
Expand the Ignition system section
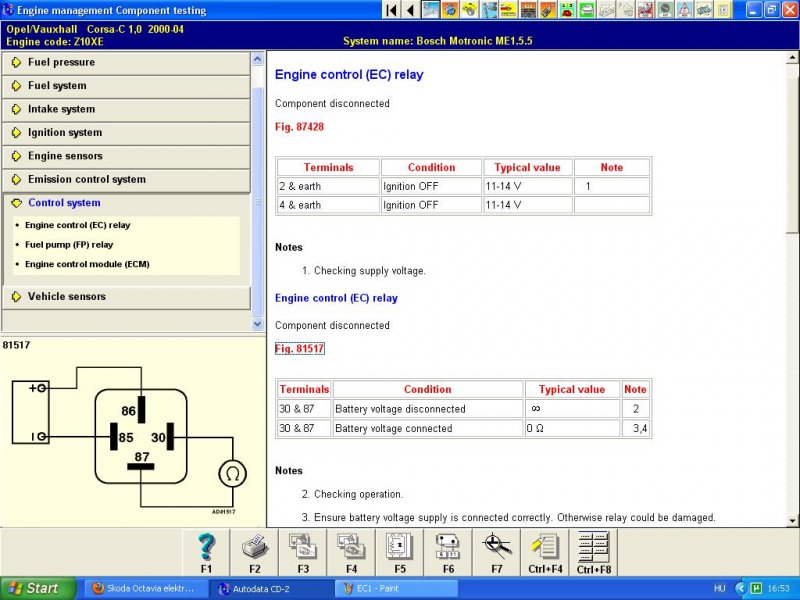[126, 133]
